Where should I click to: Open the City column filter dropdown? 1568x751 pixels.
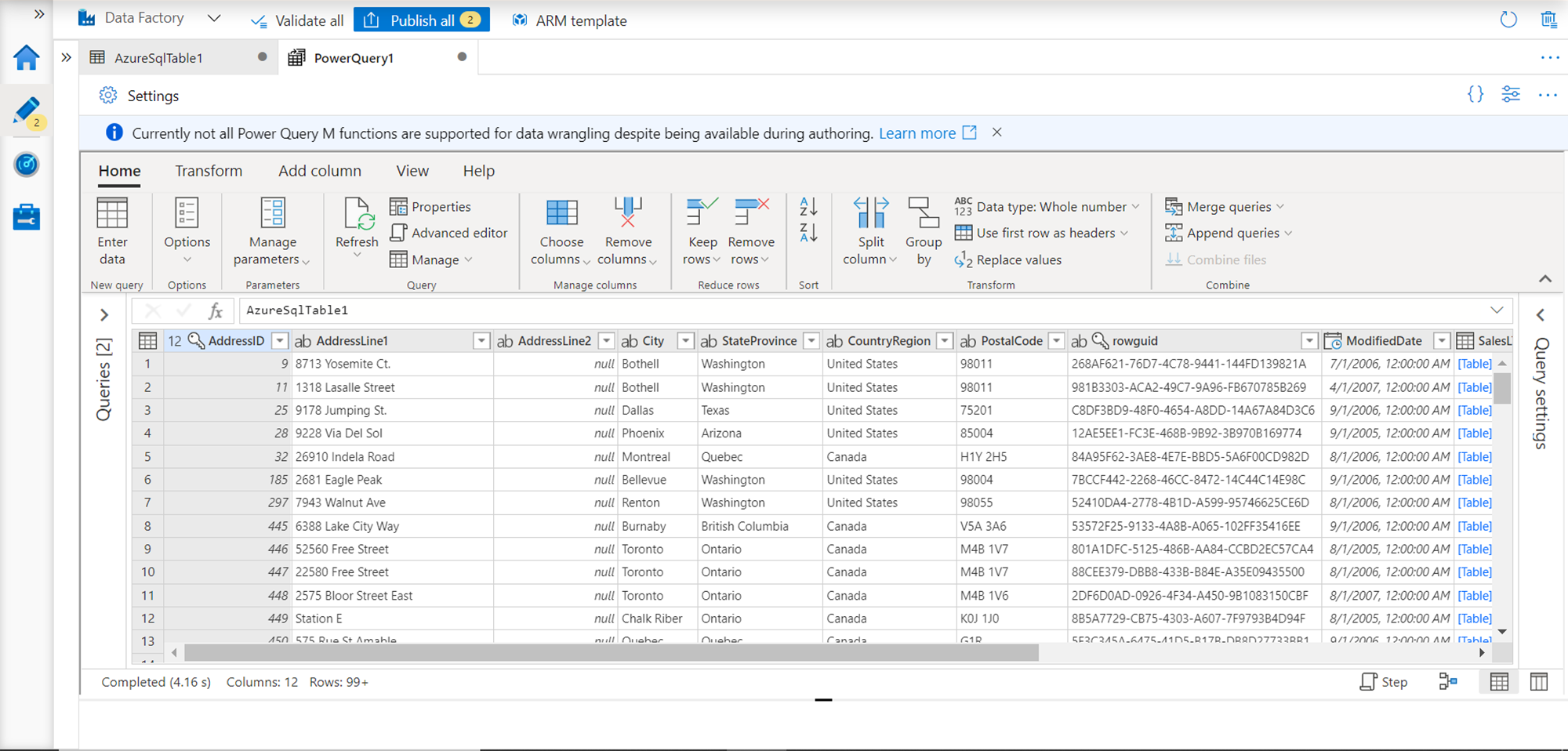pos(685,341)
